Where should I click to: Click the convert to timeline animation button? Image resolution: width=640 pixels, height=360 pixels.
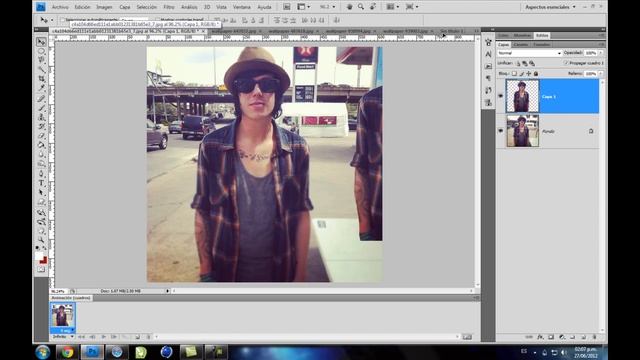pos(467,337)
